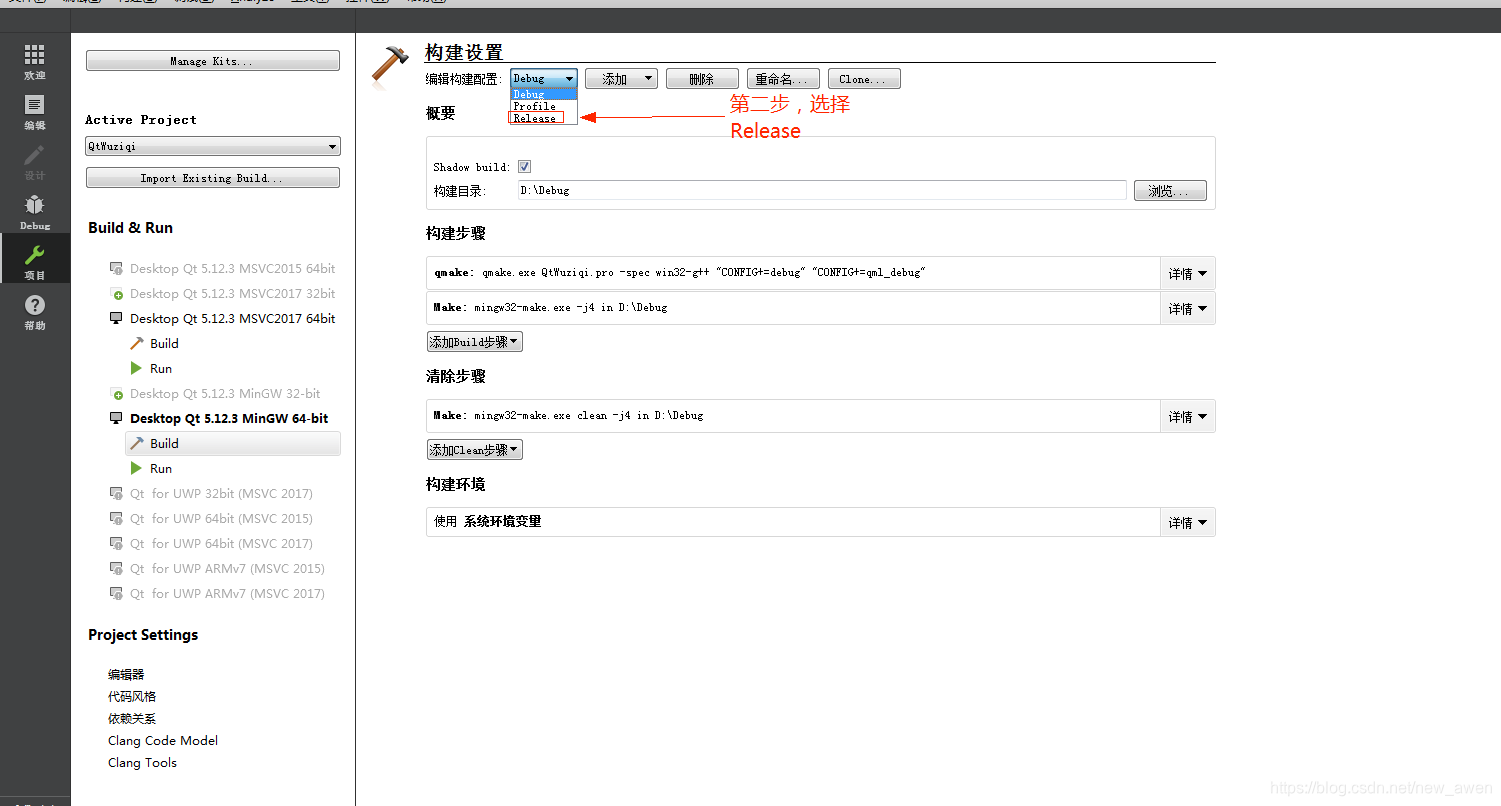Screen dimensions: 1501x806
Task: Open Run under MSVC2017 64bit kit
Action: tap(161, 368)
